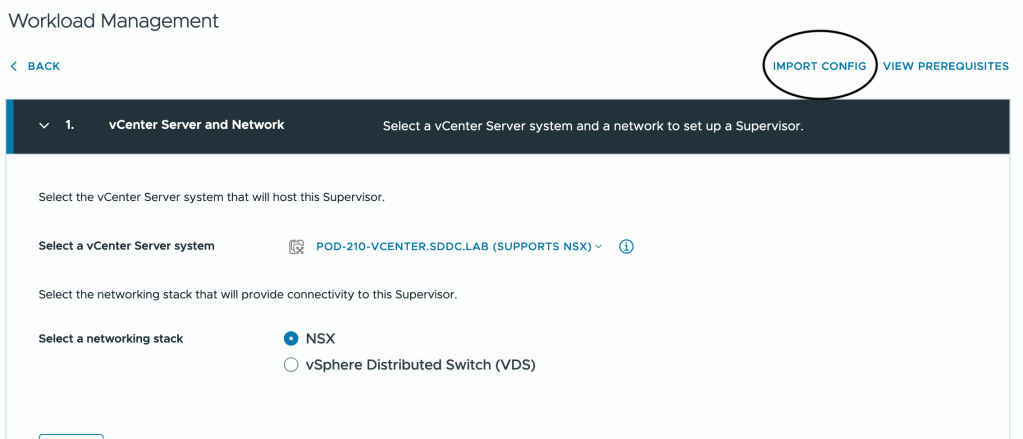Choose the vSphere Distributed Switch radio button
The height and width of the screenshot is (439, 1023).
click(x=291, y=365)
